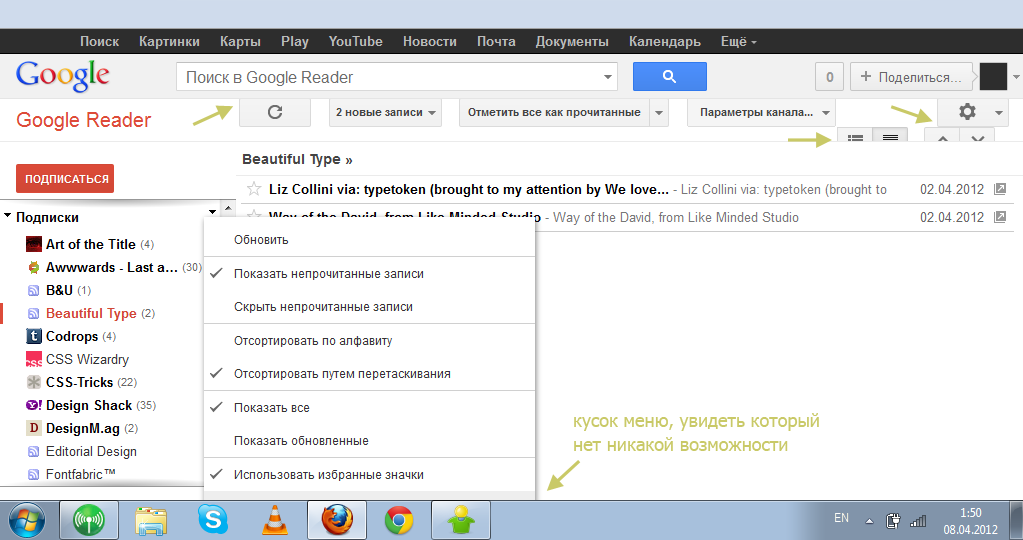
Task: Click the refresh circular arrow button
Action: [x=275, y=112]
